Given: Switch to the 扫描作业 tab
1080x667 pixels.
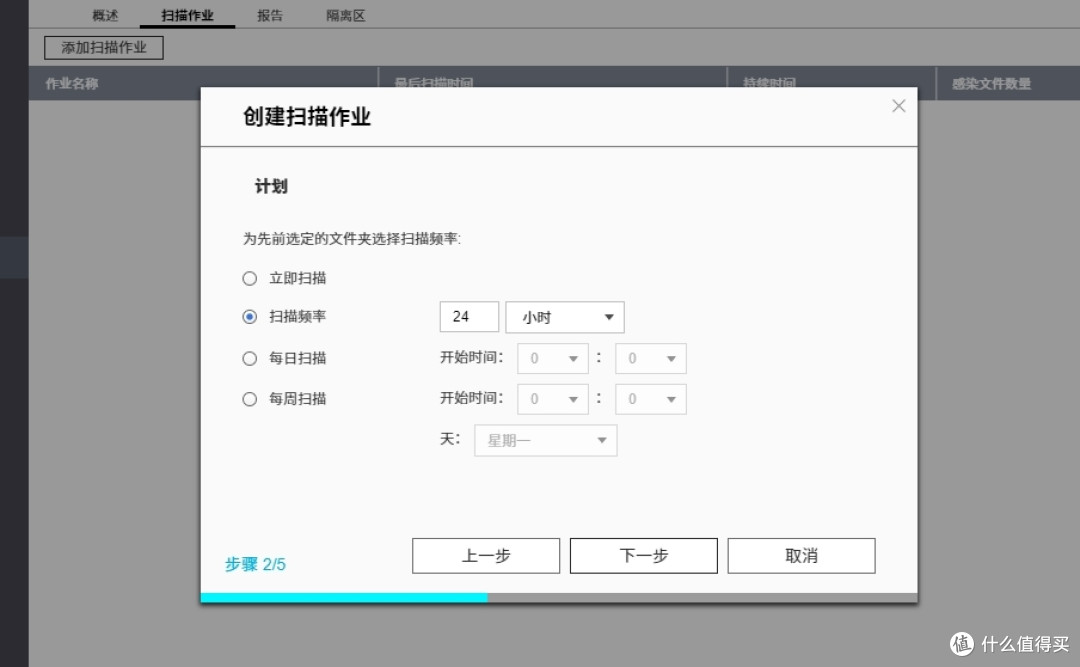Looking at the screenshot, I should (187, 15).
